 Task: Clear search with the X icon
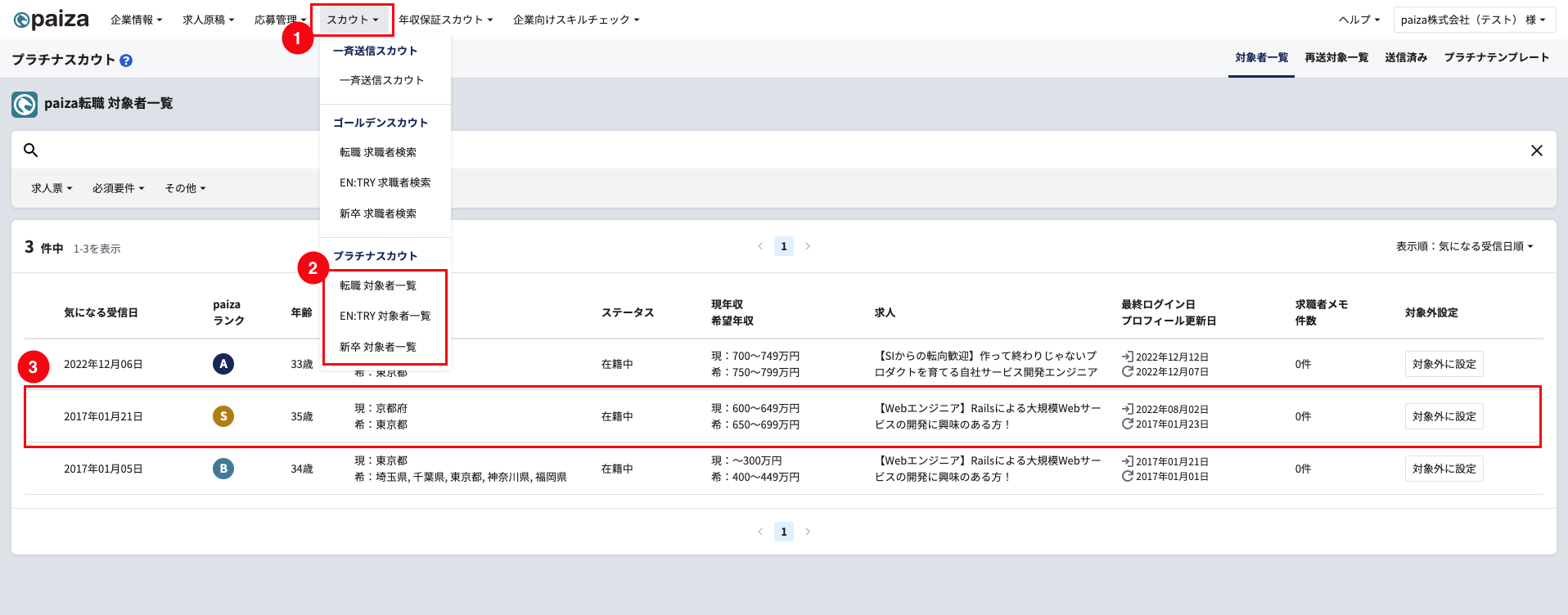tap(1537, 150)
